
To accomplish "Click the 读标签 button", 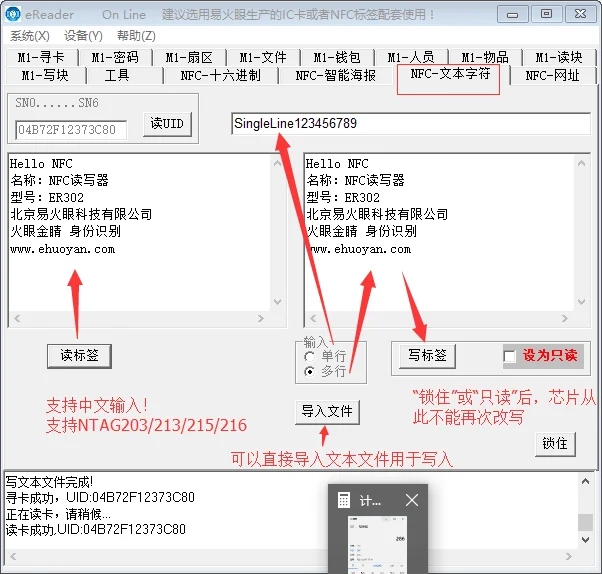I will [79, 356].
